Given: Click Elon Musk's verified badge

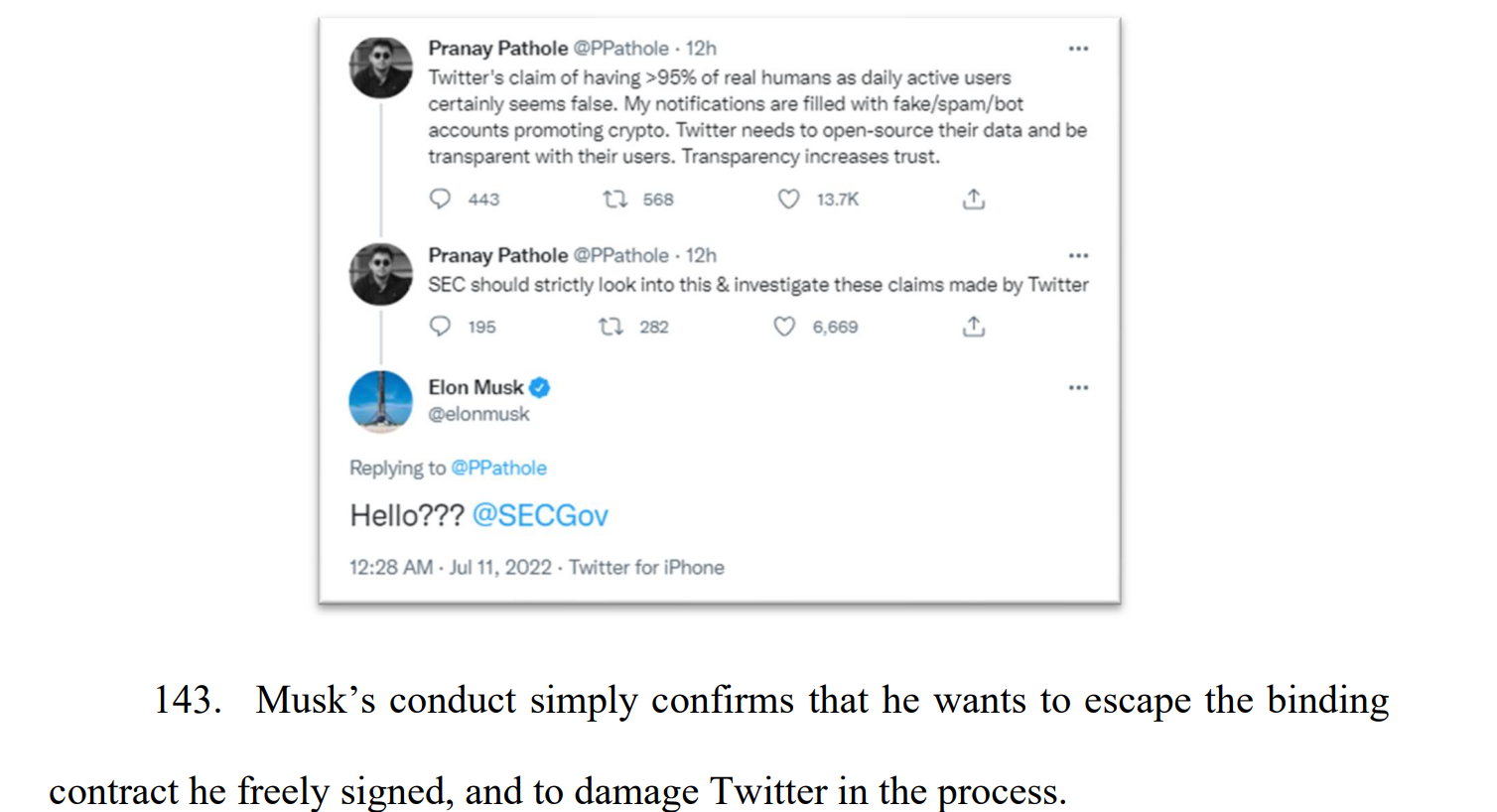Looking at the screenshot, I should (x=540, y=387).
